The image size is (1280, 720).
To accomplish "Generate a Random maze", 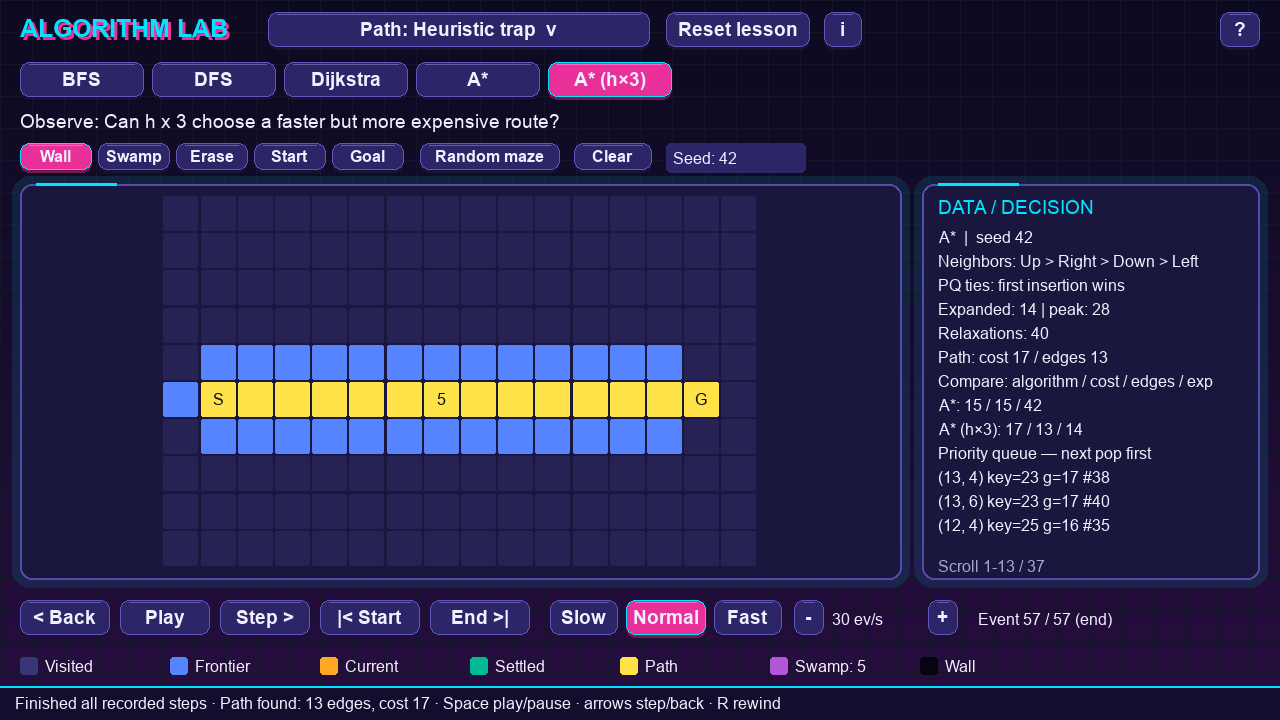I will pyautogui.click(x=490, y=157).
